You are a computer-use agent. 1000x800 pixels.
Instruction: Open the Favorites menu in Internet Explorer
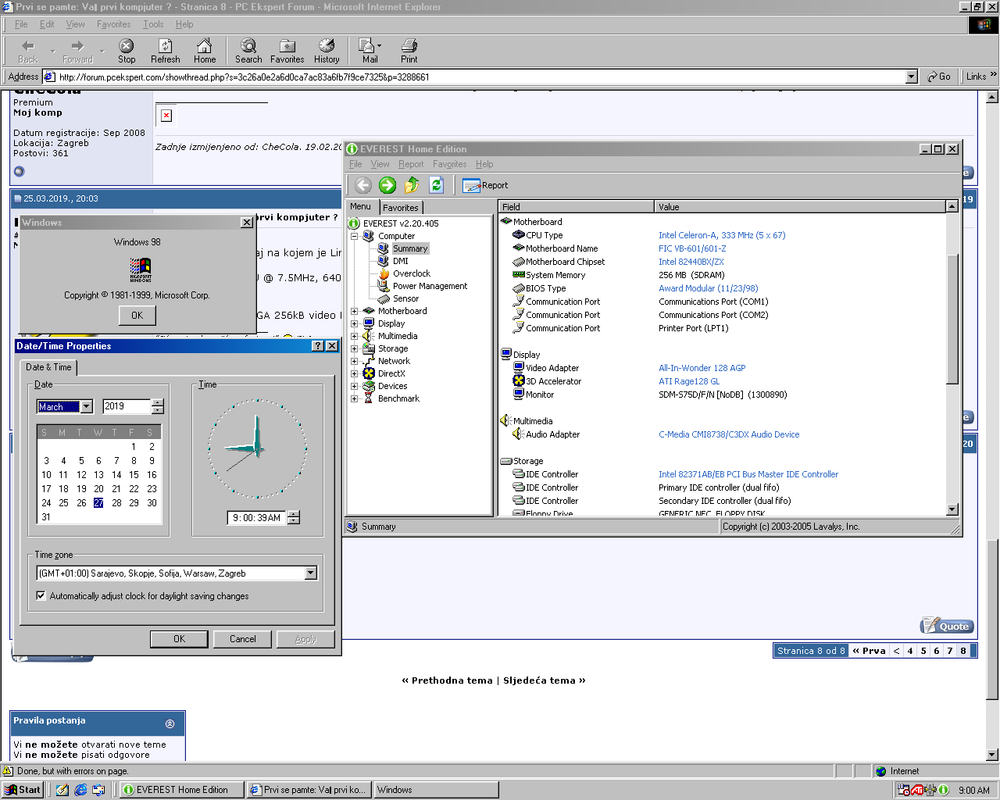click(x=114, y=24)
